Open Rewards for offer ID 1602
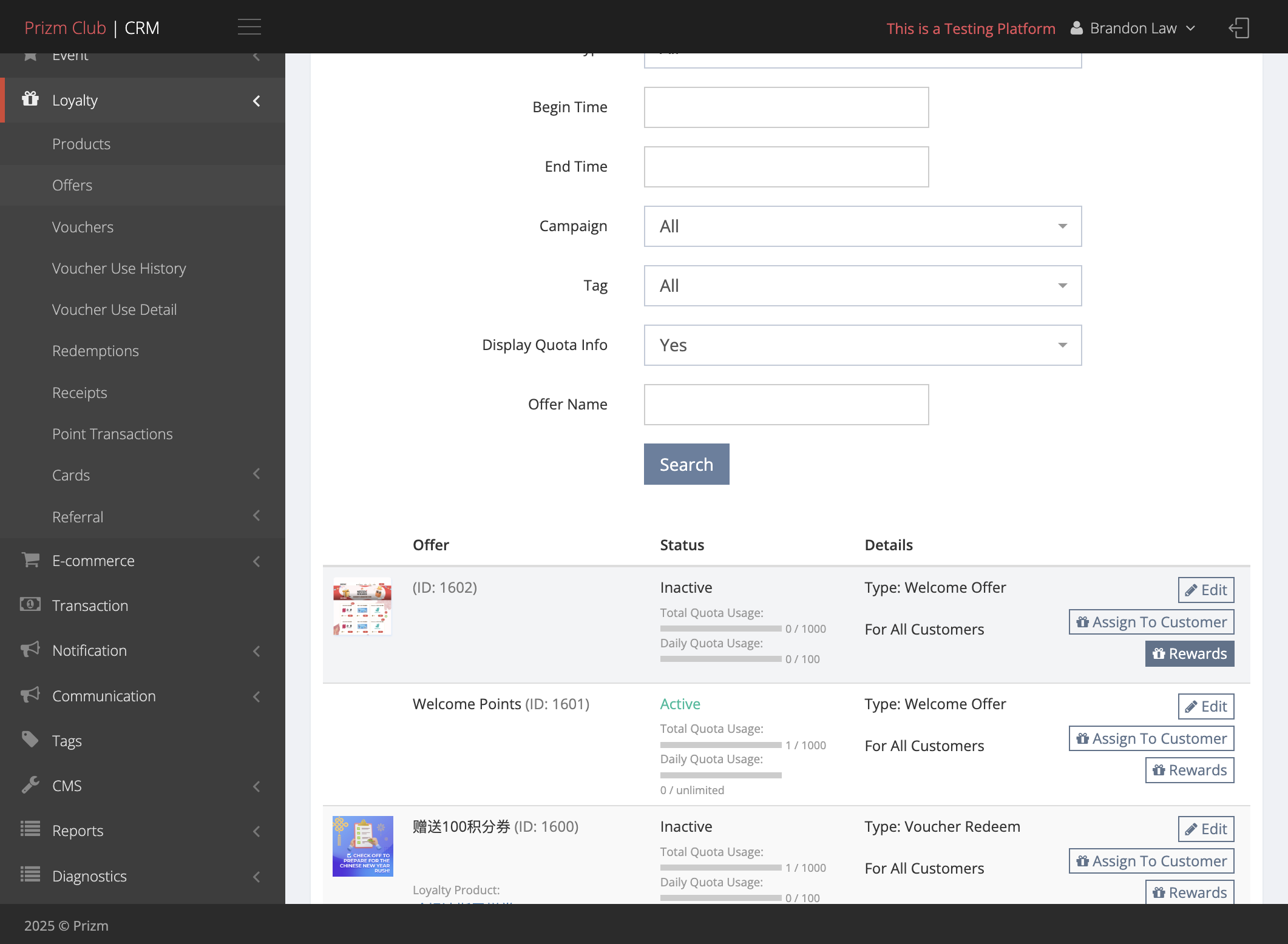Viewport: 1288px width, 944px height. click(1190, 653)
